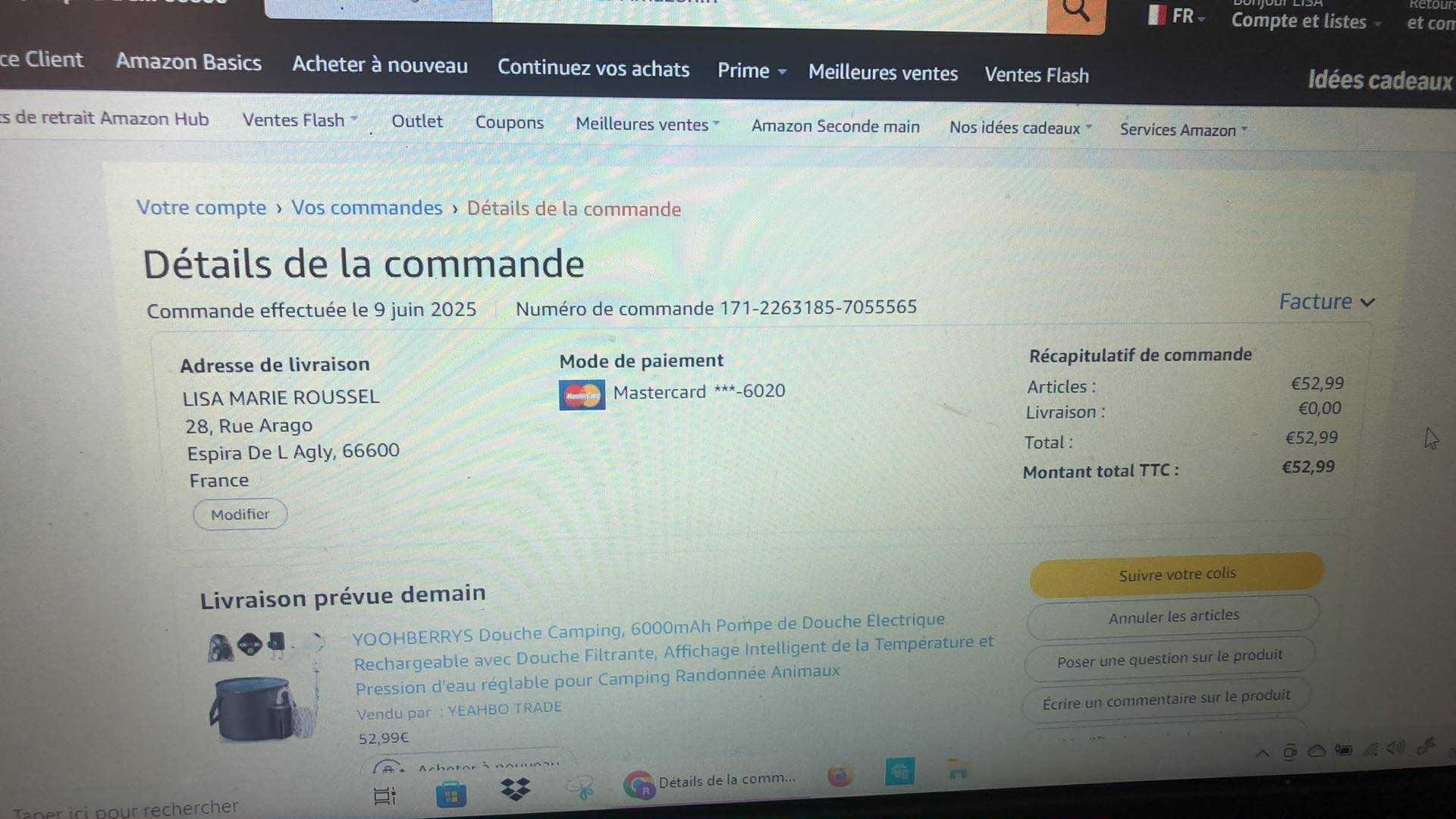Open Microsoft Store from the taskbar
1456x819 pixels.
click(451, 795)
